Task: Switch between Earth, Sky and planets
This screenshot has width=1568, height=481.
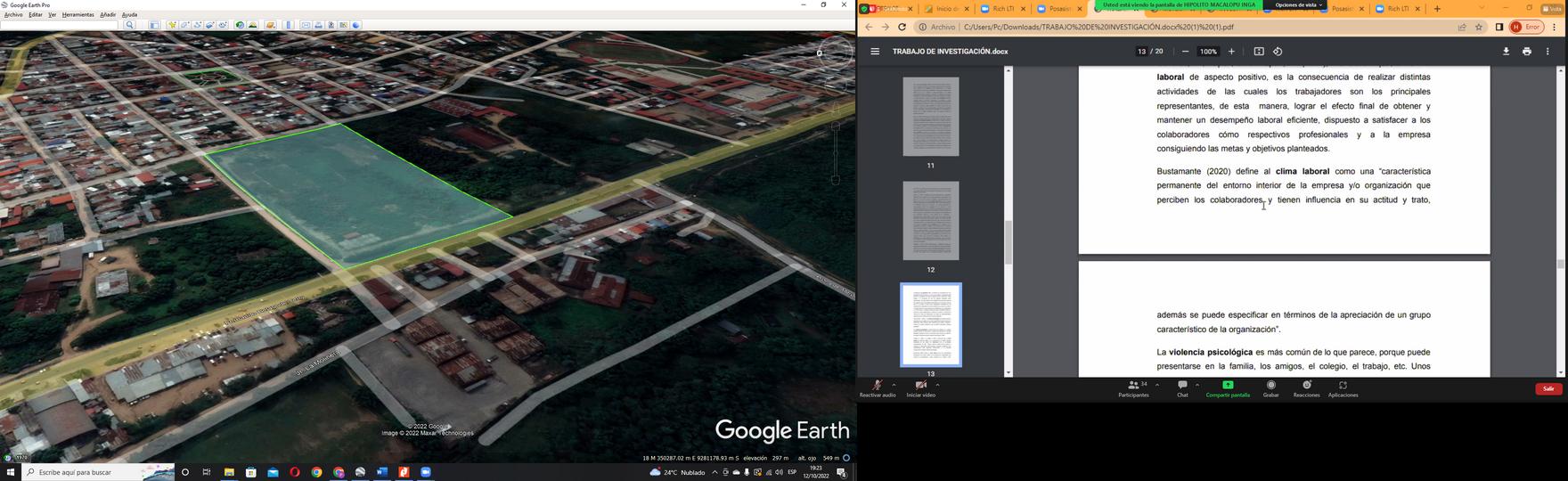Action: click(271, 25)
